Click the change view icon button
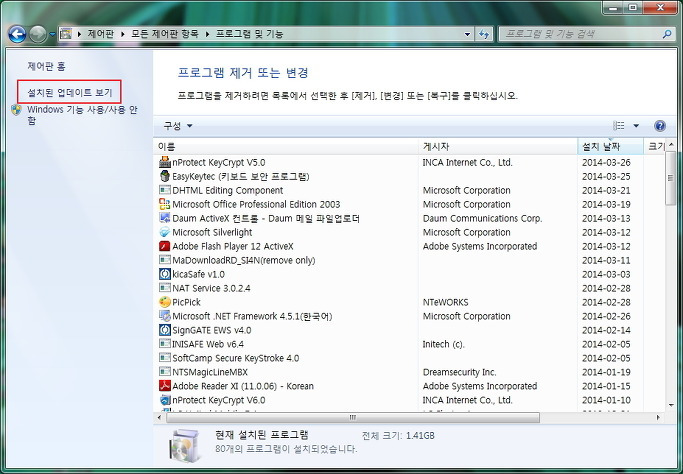Viewport: 683px width, 474px height. point(619,125)
